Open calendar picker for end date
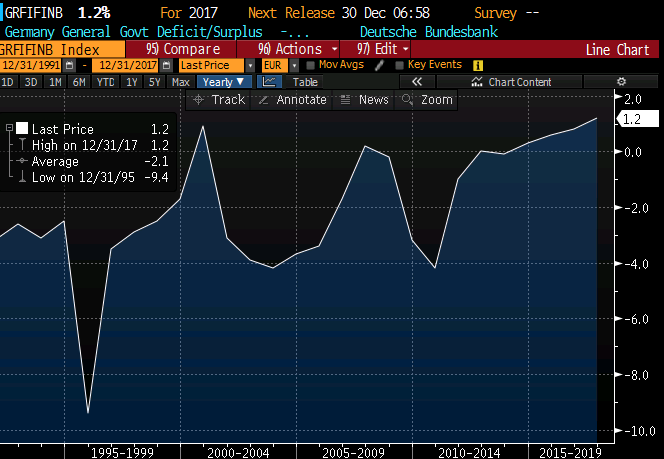This screenshot has width=664, height=459. click(x=164, y=66)
